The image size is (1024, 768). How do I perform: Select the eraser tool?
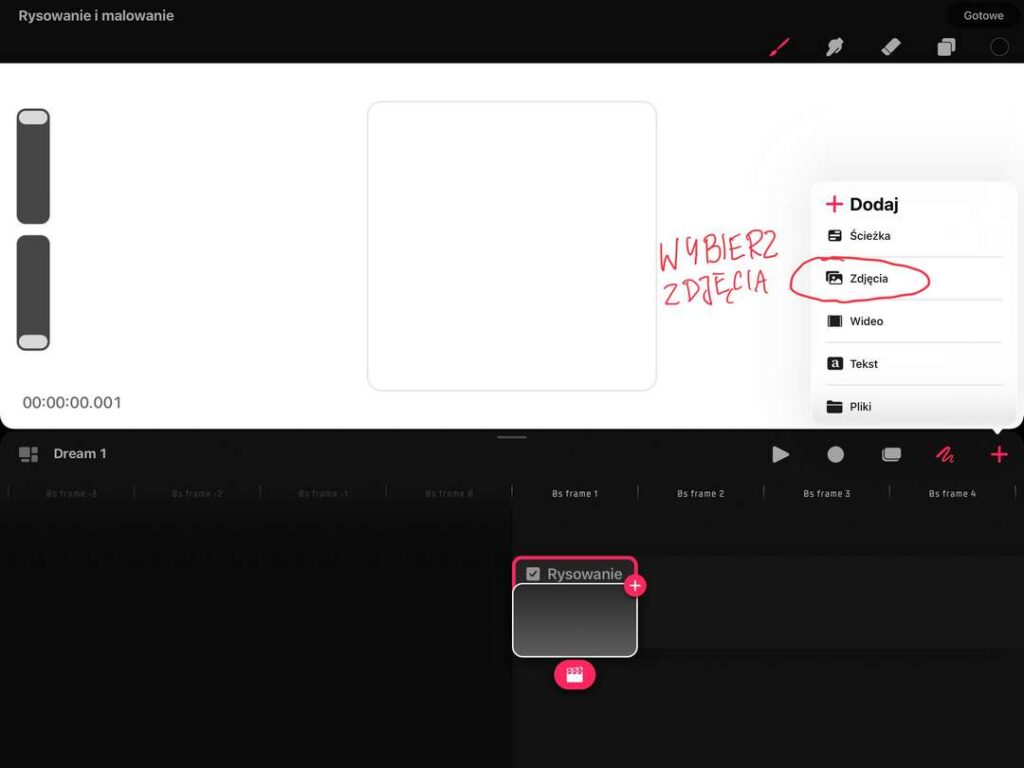[891, 47]
